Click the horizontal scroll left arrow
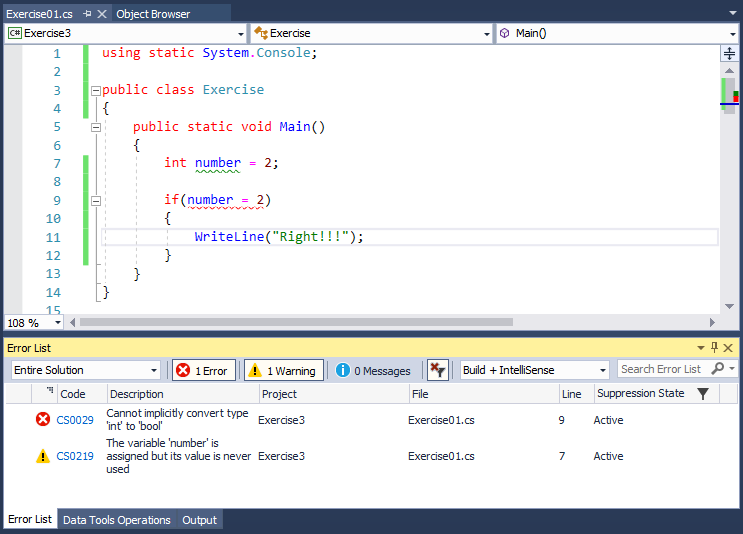This screenshot has width=743, height=534. [72, 323]
